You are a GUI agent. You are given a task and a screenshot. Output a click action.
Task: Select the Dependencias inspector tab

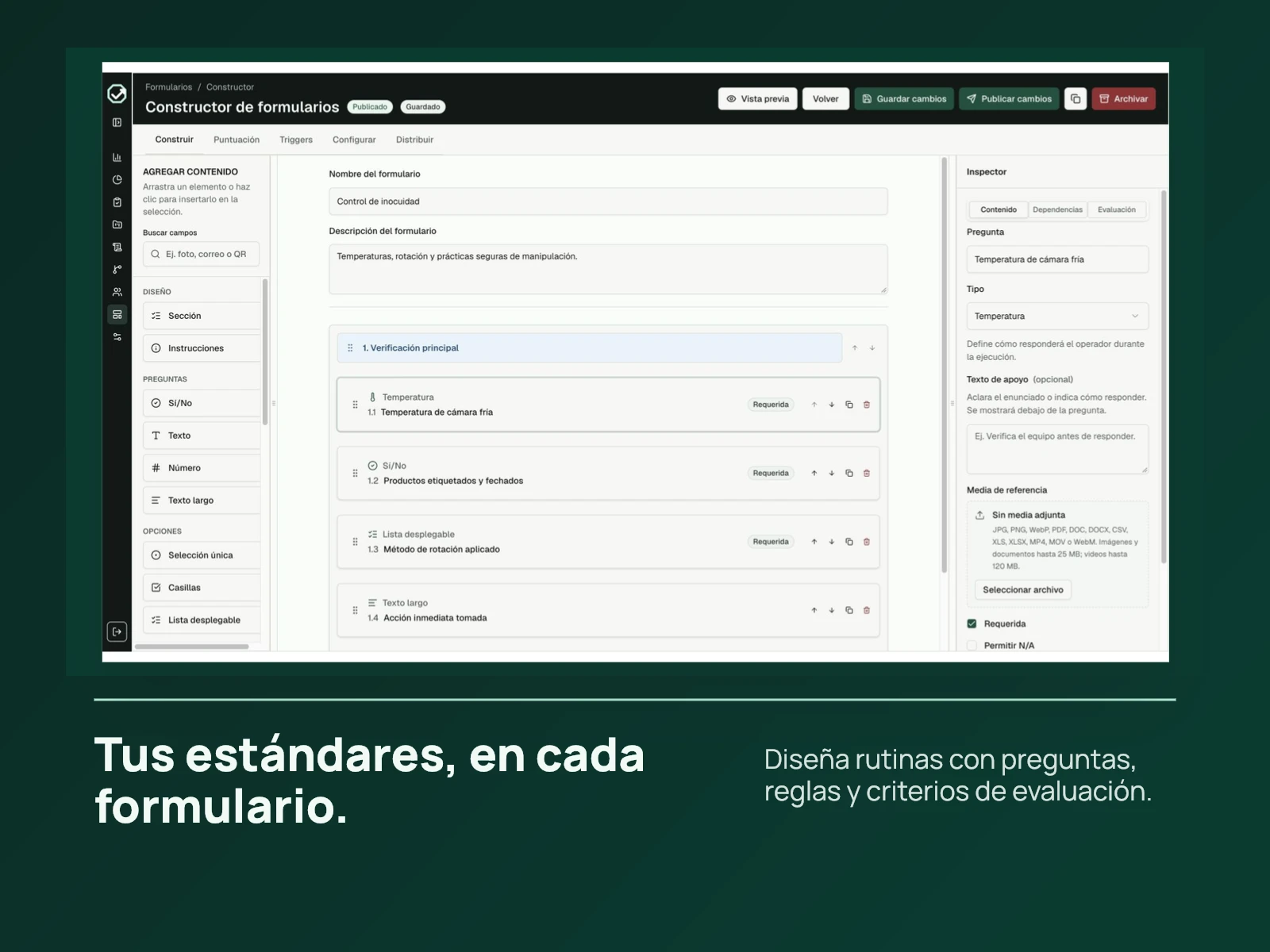point(1057,210)
